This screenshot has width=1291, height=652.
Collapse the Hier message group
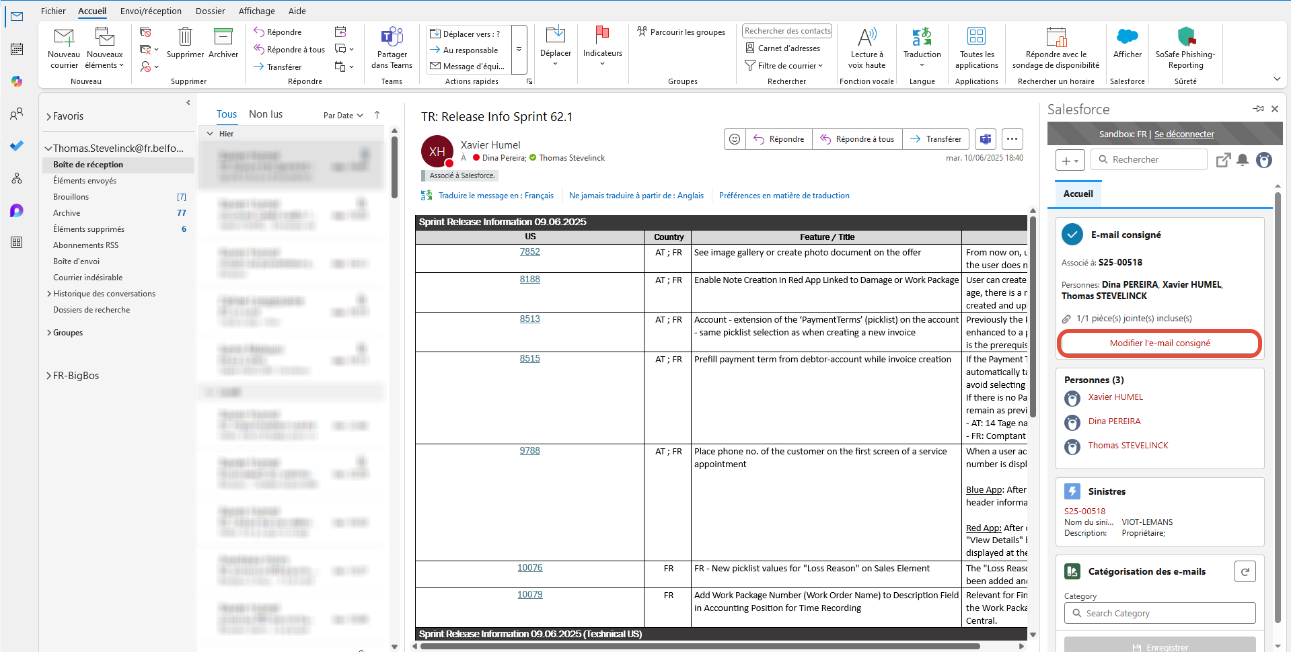[211, 133]
